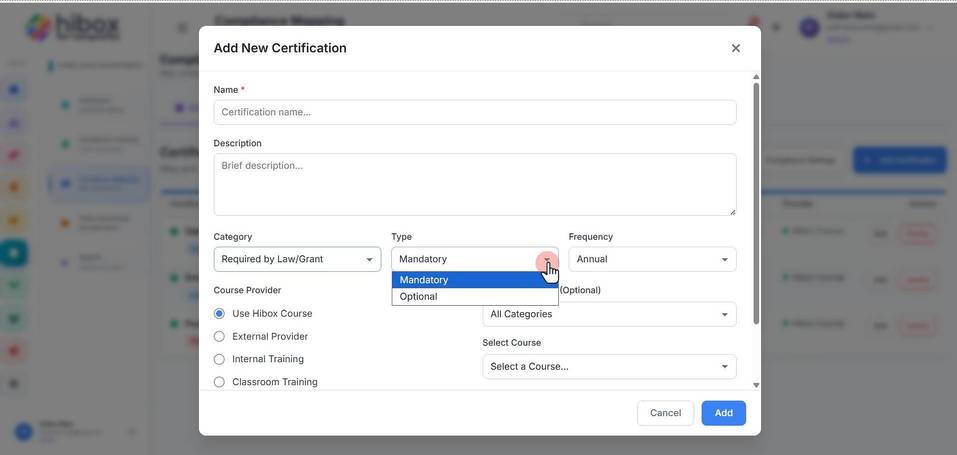The height and width of the screenshot is (455, 957).
Task: Click the dialog scrollbar up arrow
Action: 756,77
